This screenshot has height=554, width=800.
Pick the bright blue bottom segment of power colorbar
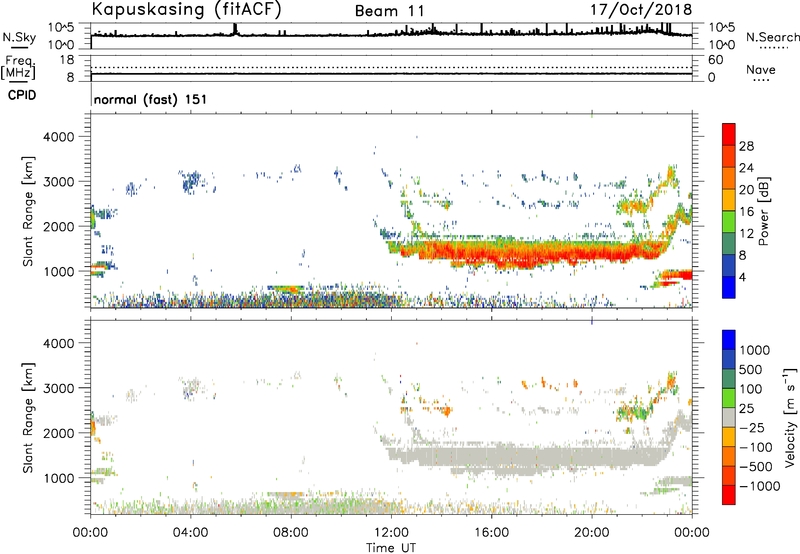pos(729,288)
